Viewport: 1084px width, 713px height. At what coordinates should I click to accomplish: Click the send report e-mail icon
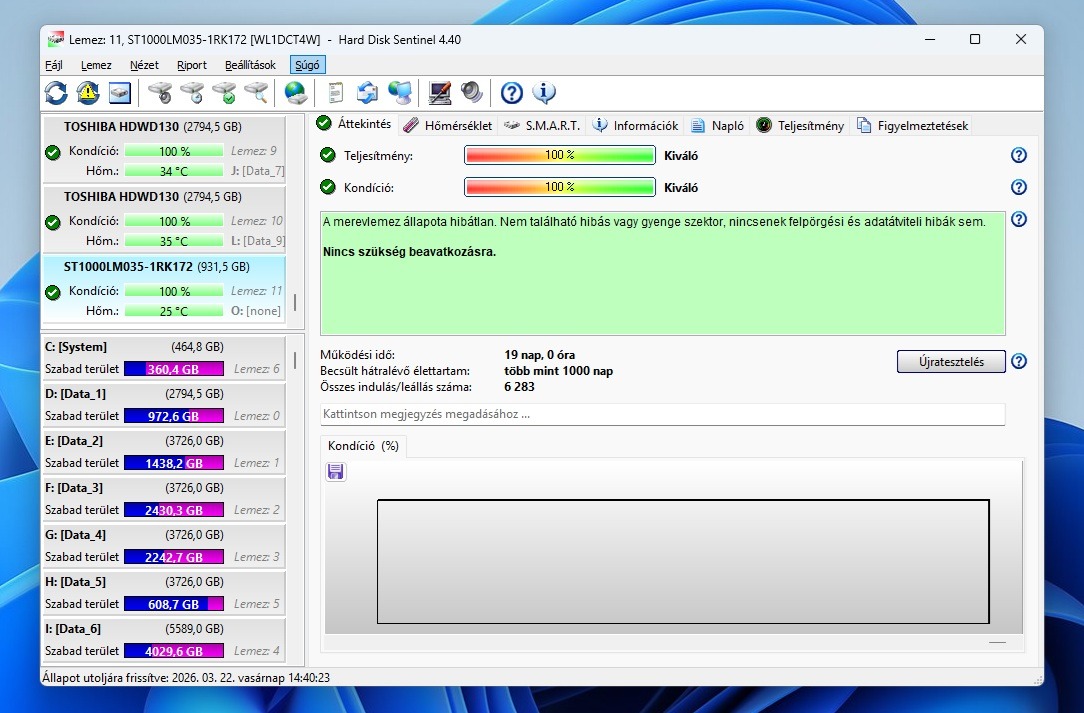(367, 93)
